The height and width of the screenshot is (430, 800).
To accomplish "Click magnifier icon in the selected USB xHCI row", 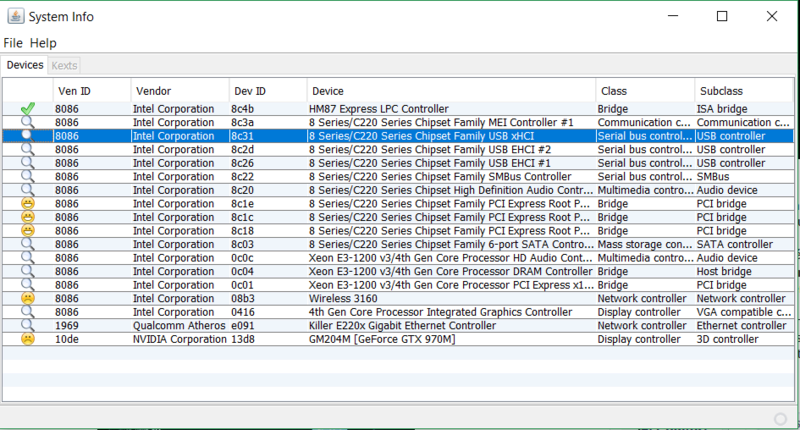I will (28, 136).
